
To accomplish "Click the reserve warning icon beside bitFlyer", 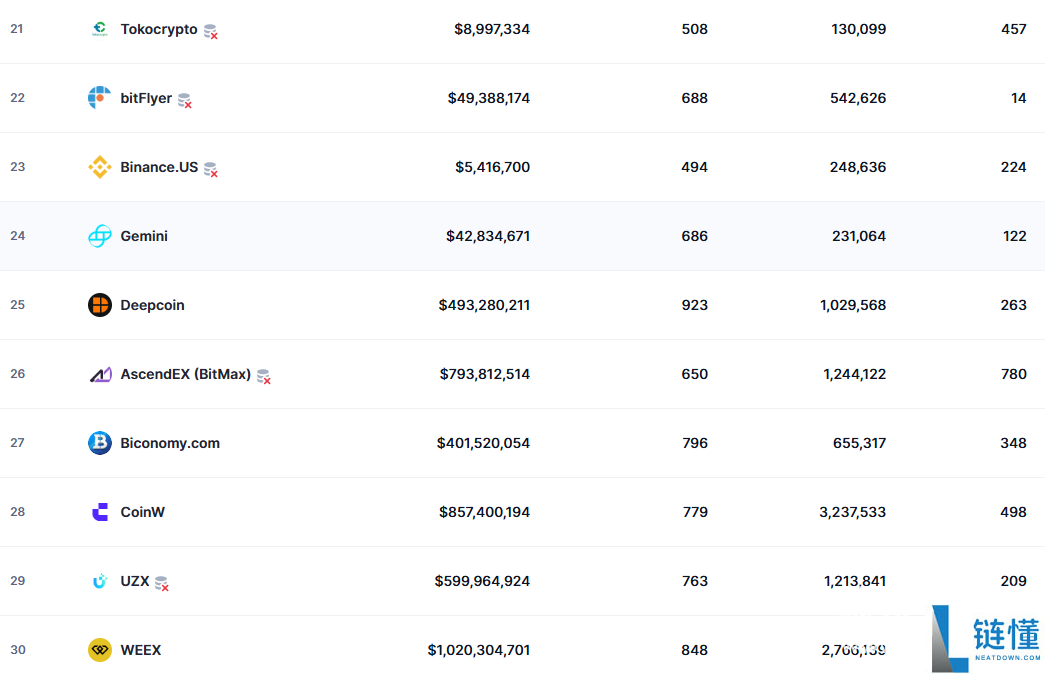I will [185, 101].
